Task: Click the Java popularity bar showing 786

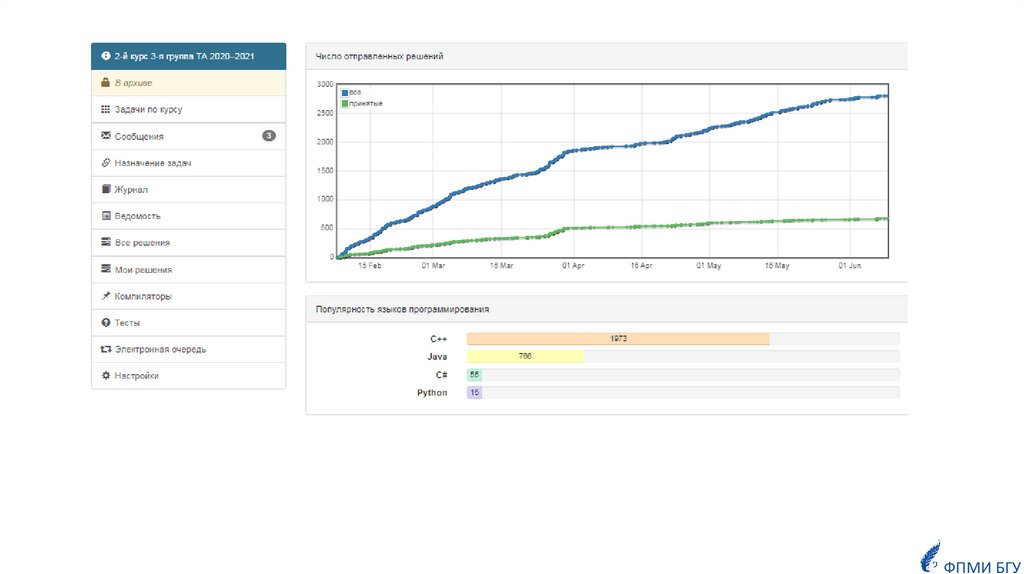Action: tap(525, 357)
